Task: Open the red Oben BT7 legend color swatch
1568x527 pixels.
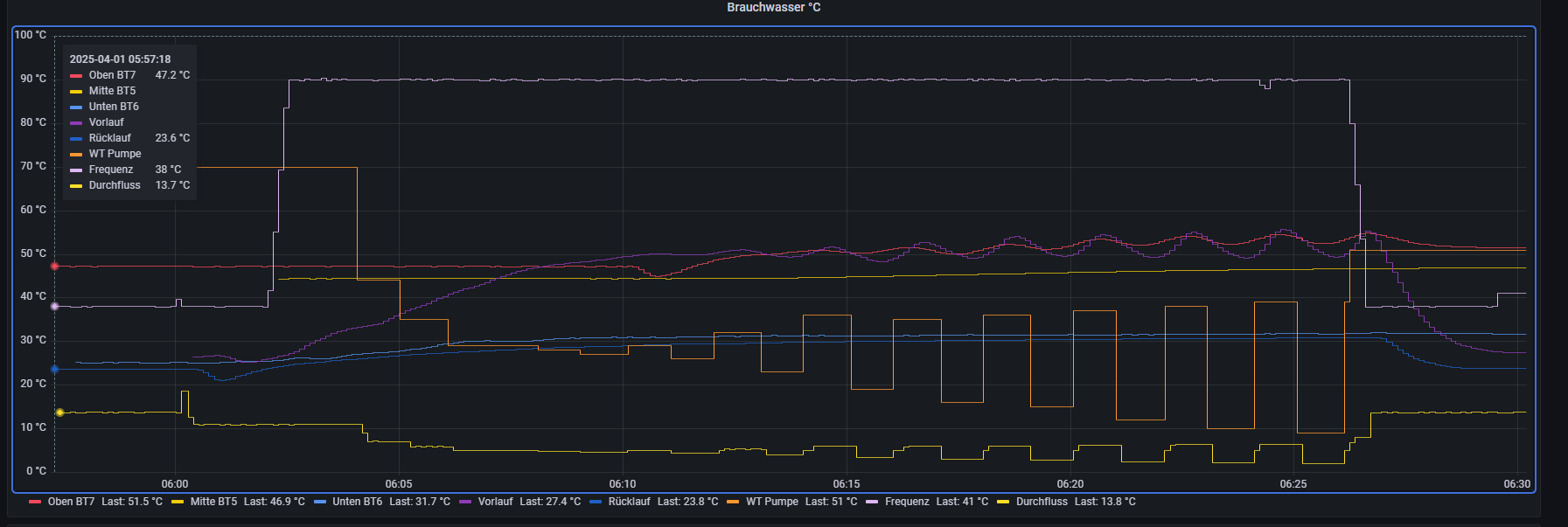Action: click(35, 502)
